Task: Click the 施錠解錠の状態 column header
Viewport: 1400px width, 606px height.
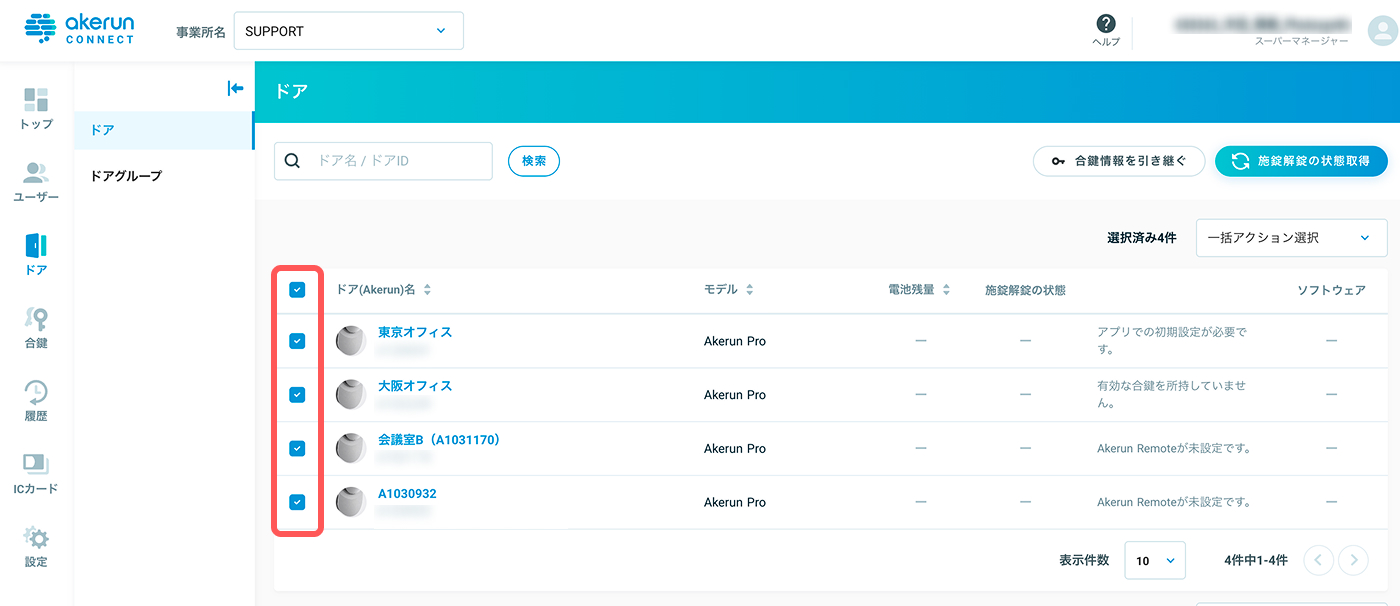Action: coord(1025,290)
